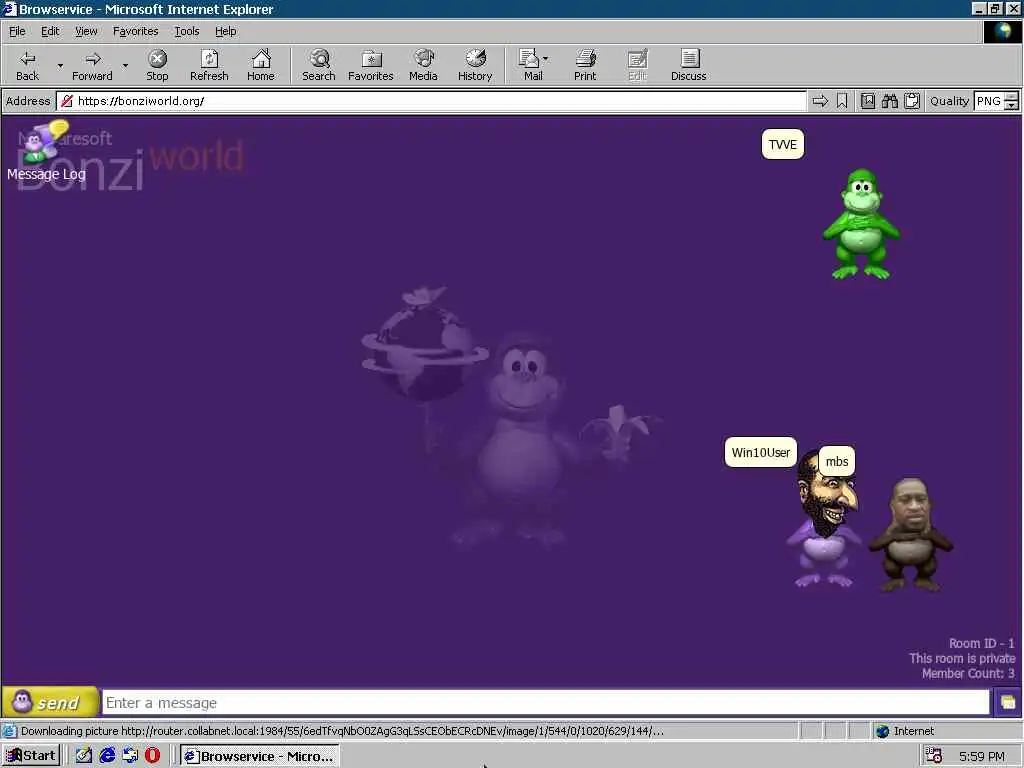
Task: Click the screenshot icon beside the bookmark
Action: (x=868, y=101)
